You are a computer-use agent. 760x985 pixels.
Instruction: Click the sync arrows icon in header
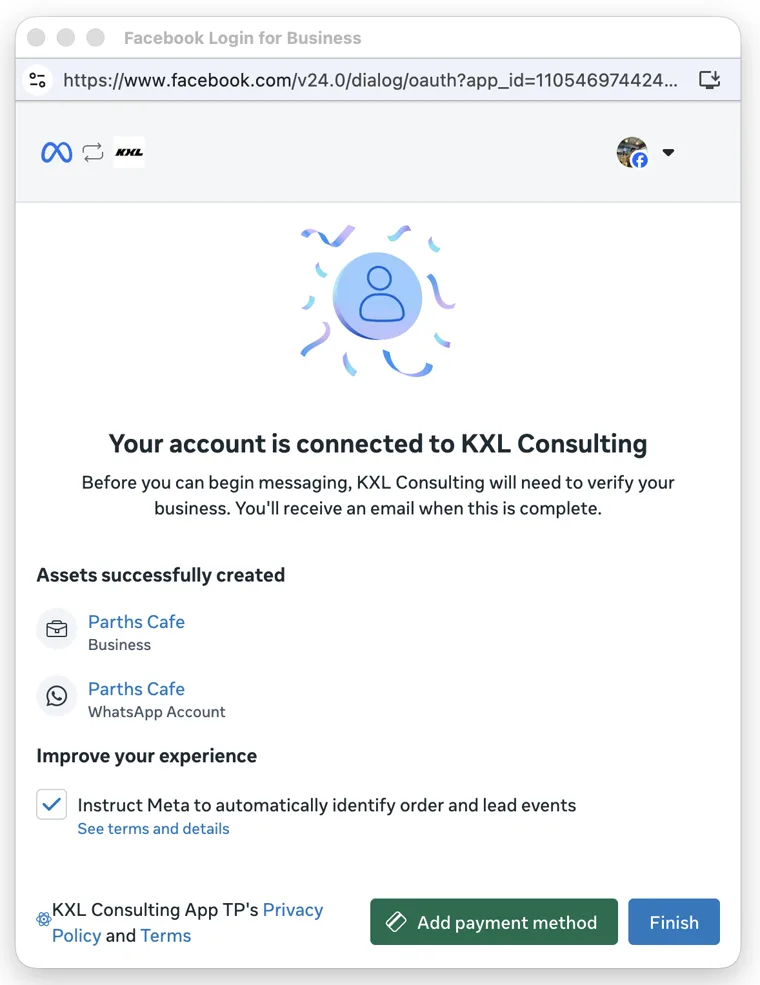coord(93,152)
